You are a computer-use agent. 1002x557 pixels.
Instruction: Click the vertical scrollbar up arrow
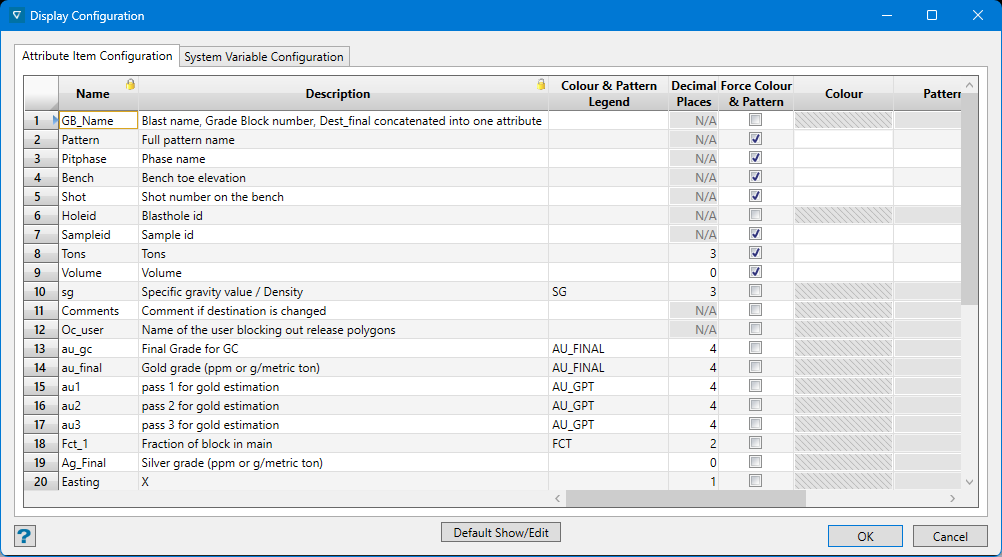[968, 86]
